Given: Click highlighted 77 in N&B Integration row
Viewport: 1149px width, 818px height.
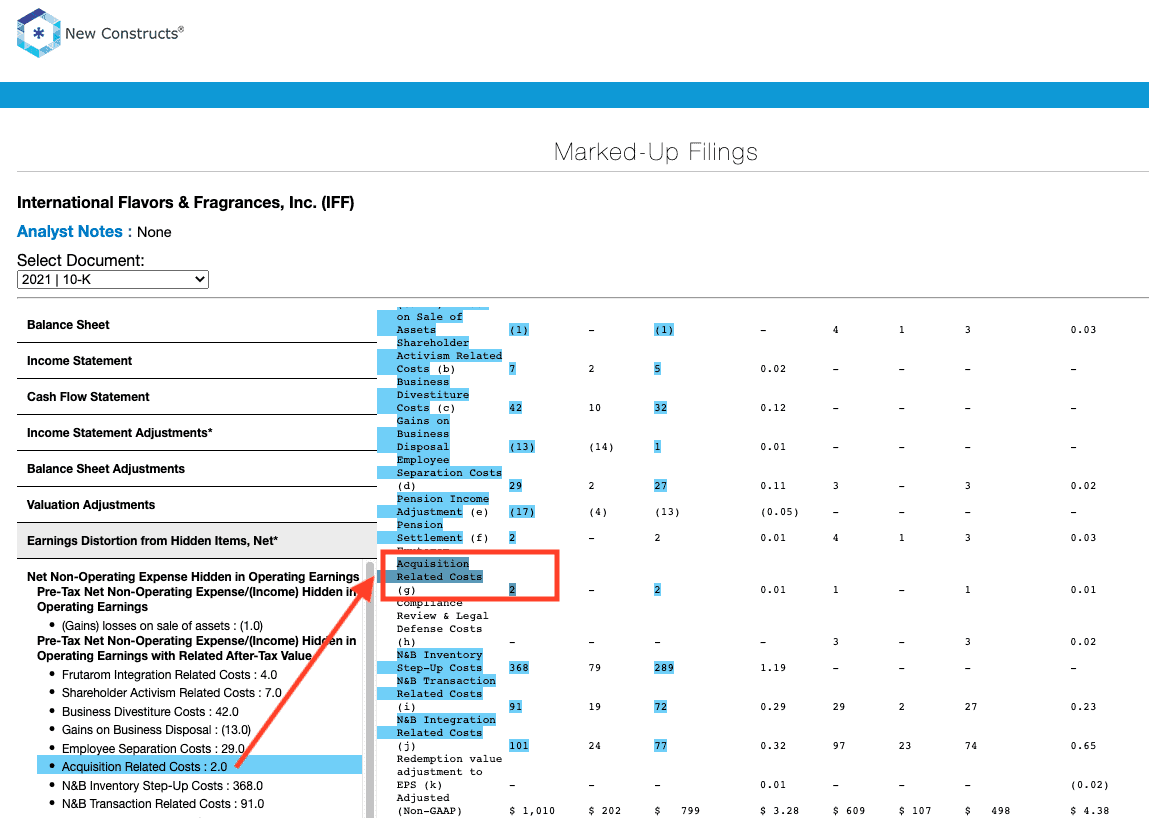Looking at the screenshot, I should point(660,745).
